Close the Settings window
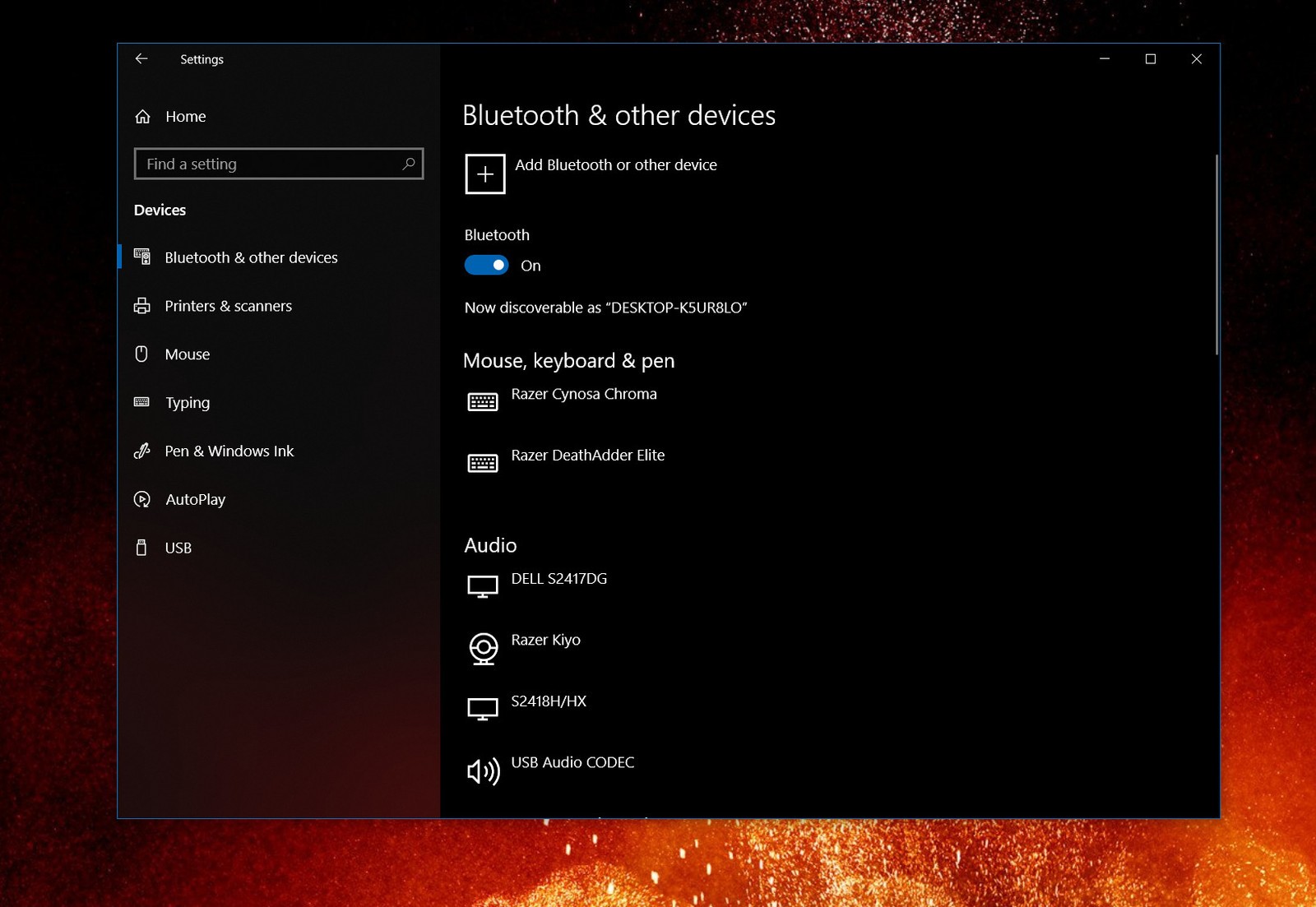 [1197, 59]
